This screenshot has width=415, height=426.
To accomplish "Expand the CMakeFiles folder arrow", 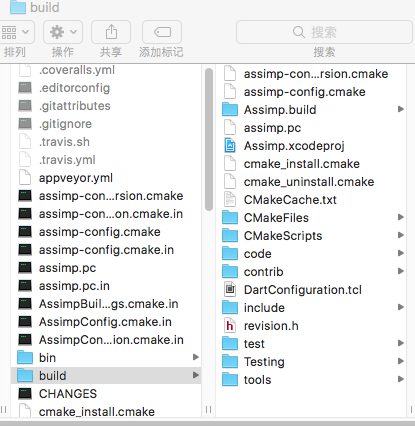I will (401, 217).
